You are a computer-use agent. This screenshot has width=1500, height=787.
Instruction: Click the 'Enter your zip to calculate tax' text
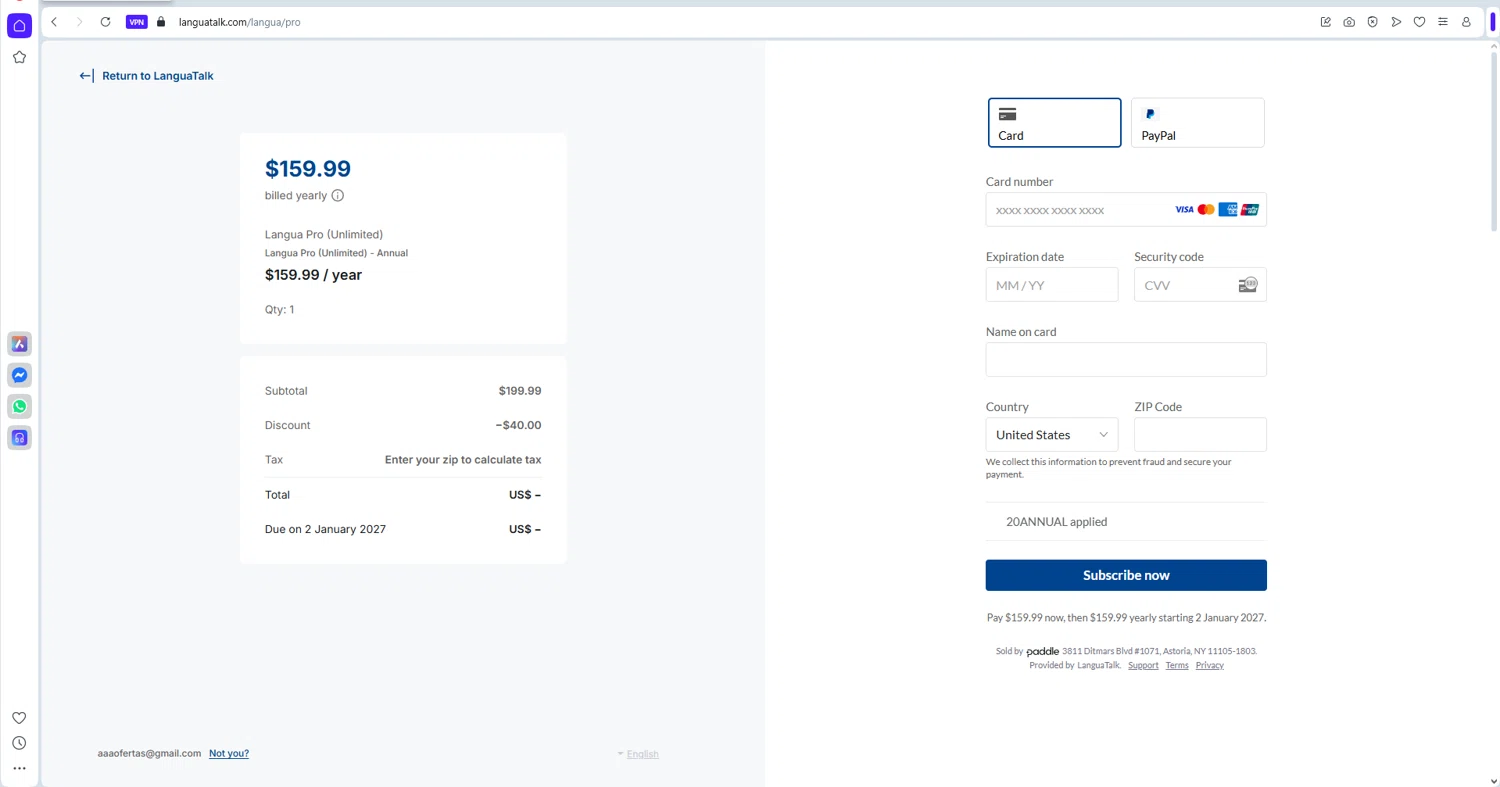point(463,460)
